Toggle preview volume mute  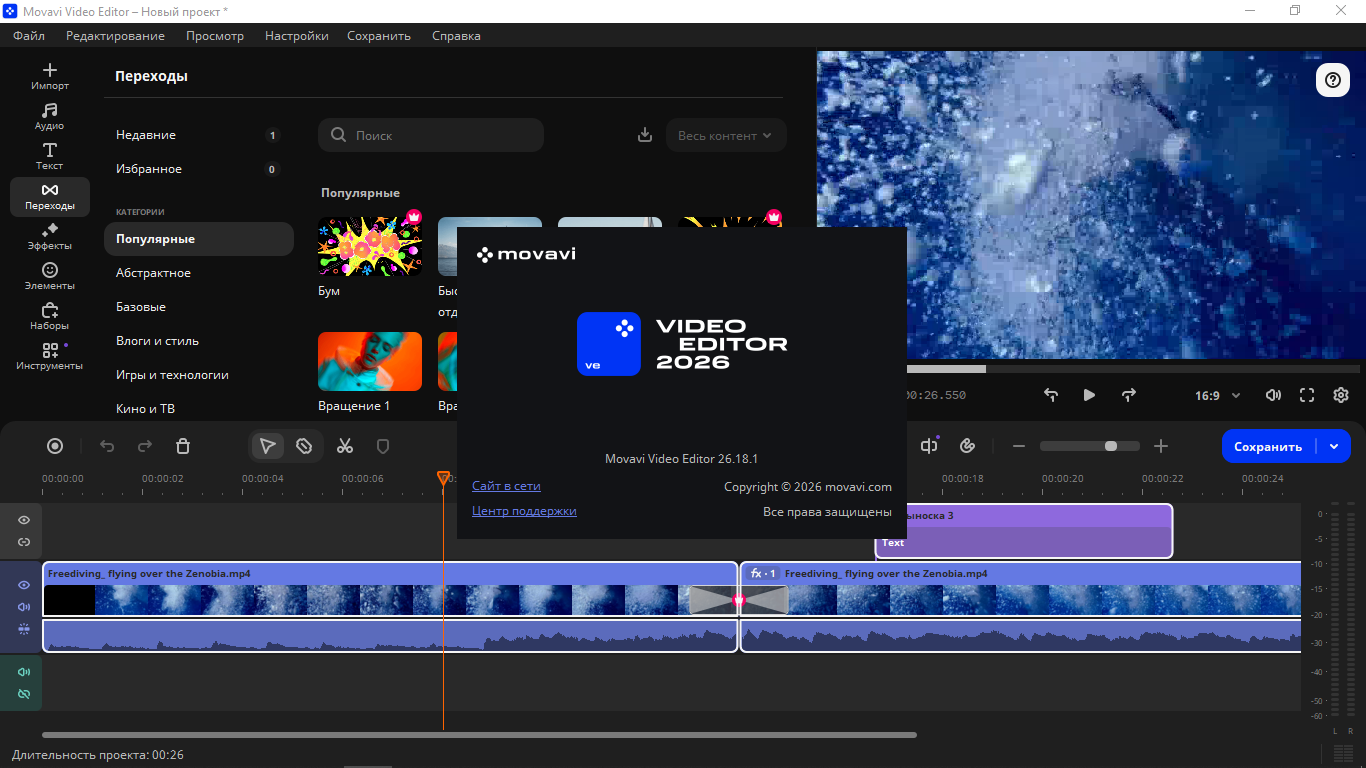tap(1273, 395)
